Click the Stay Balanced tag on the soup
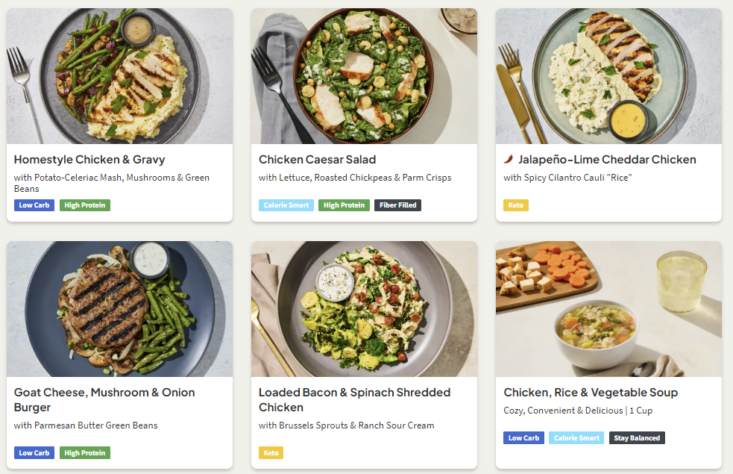This screenshot has height=474, width=733. point(637,438)
